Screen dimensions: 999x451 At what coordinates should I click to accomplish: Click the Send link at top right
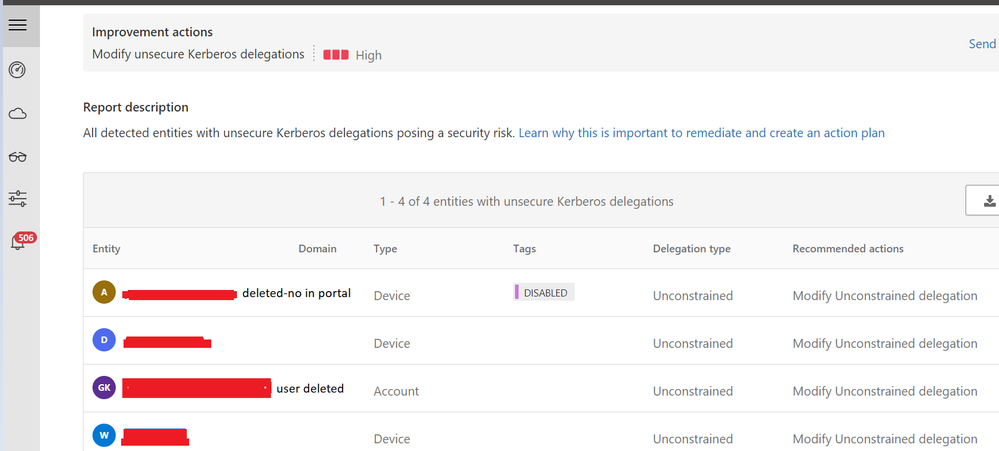coord(982,44)
